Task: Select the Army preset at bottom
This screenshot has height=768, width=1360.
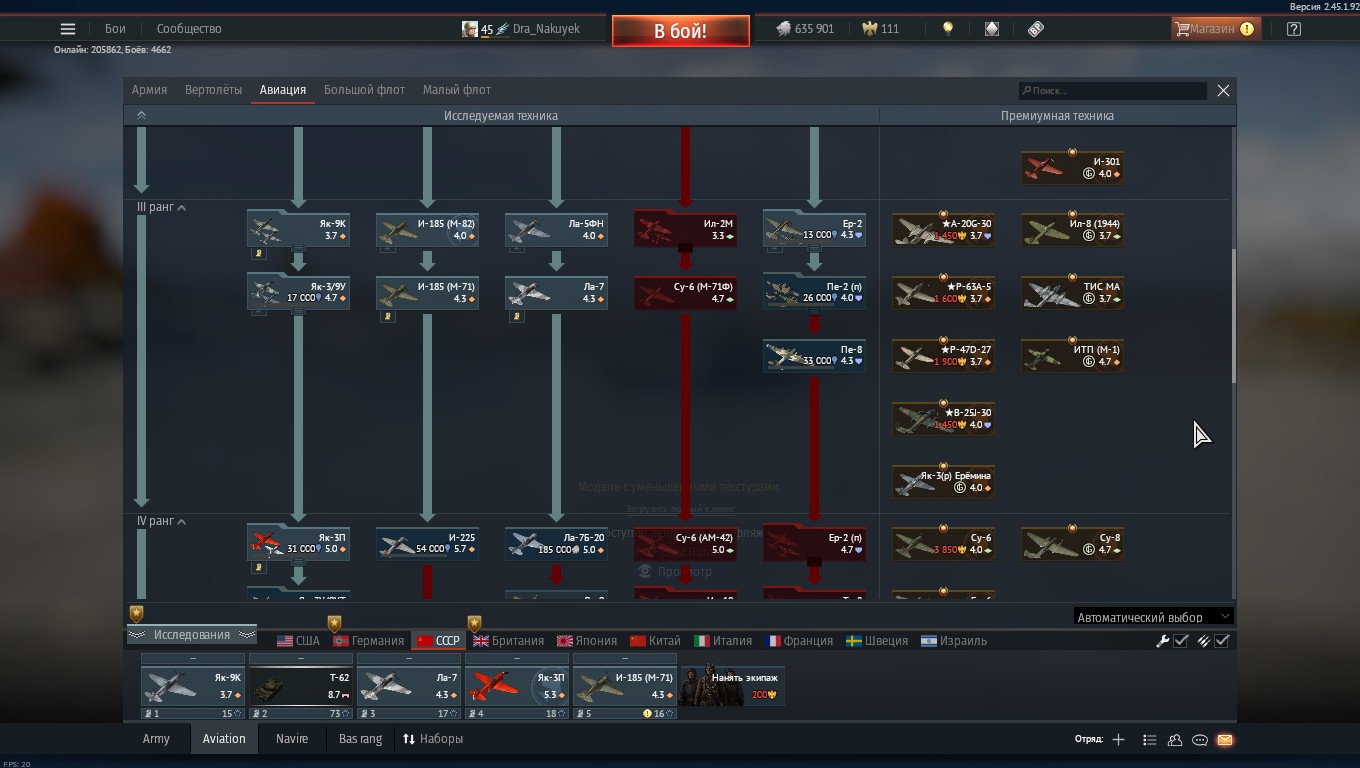Action: (x=156, y=739)
